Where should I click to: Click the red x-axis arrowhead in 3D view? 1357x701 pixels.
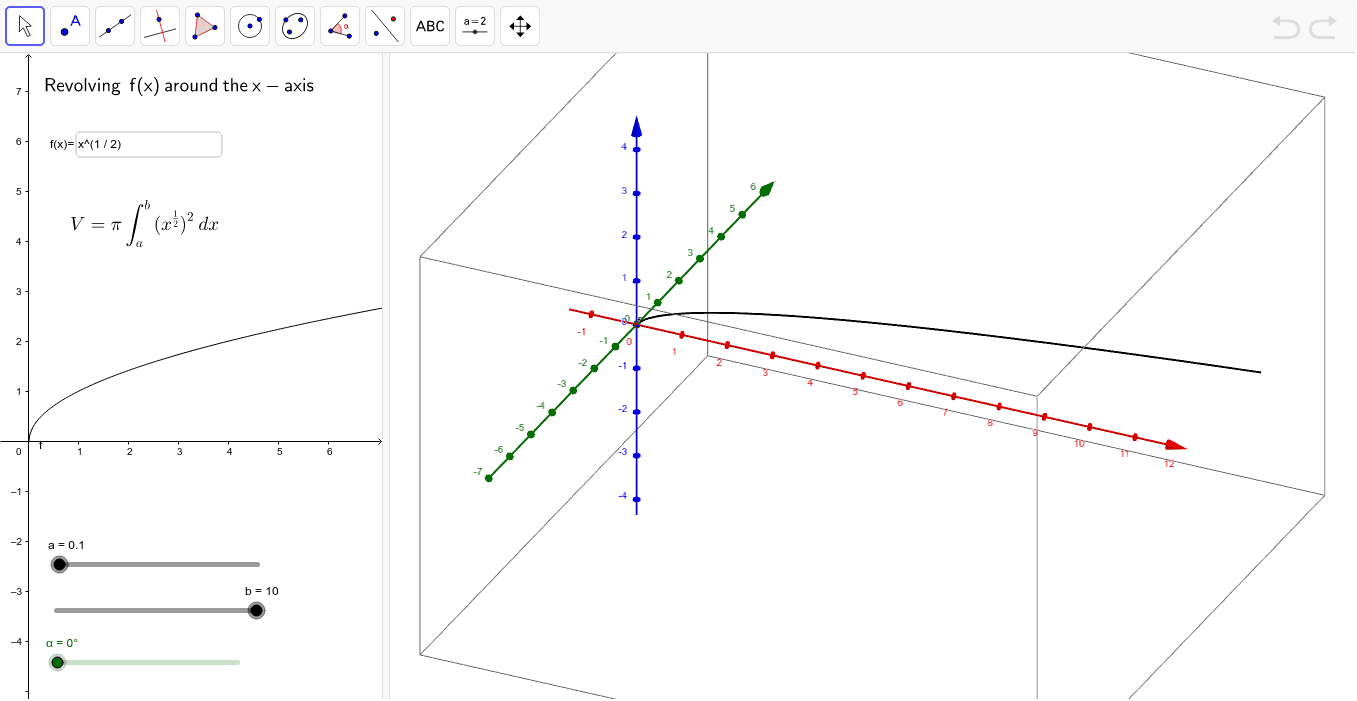(1176, 445)
